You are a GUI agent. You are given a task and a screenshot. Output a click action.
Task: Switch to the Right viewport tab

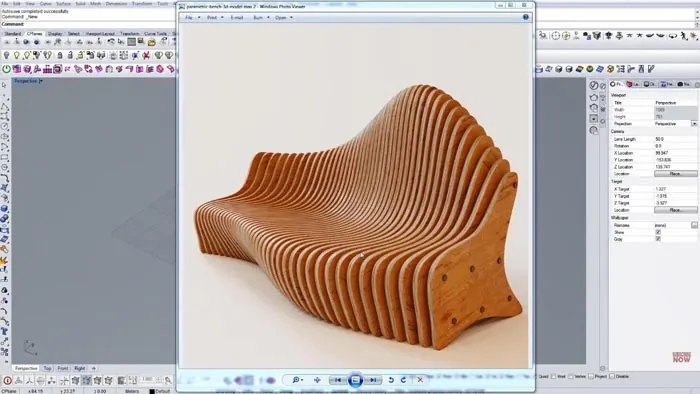click(x=79, y=368)
